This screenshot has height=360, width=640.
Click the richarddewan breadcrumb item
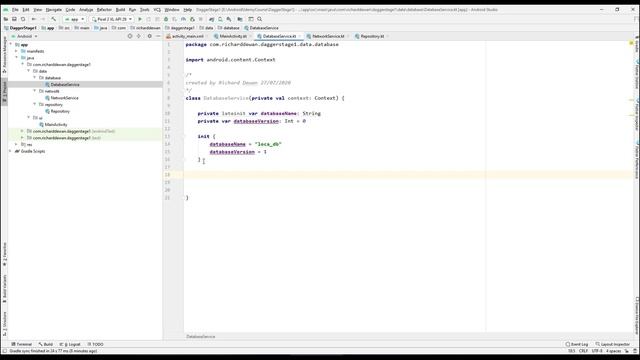[x=145, y=28]
